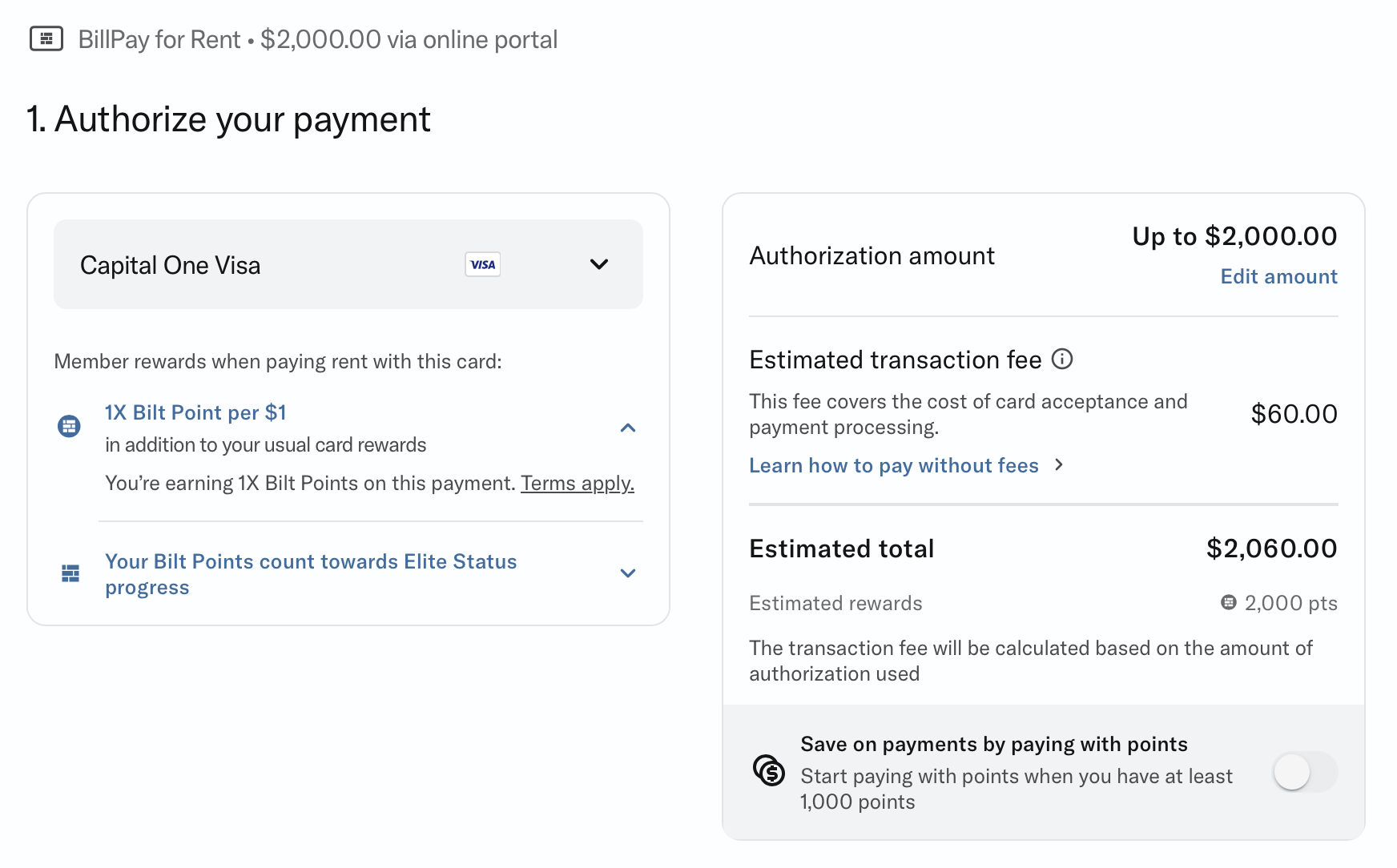Enable the paying with points toggle
The width and height of the screenshot is (1397, 868).
(x=1306, y=772)
